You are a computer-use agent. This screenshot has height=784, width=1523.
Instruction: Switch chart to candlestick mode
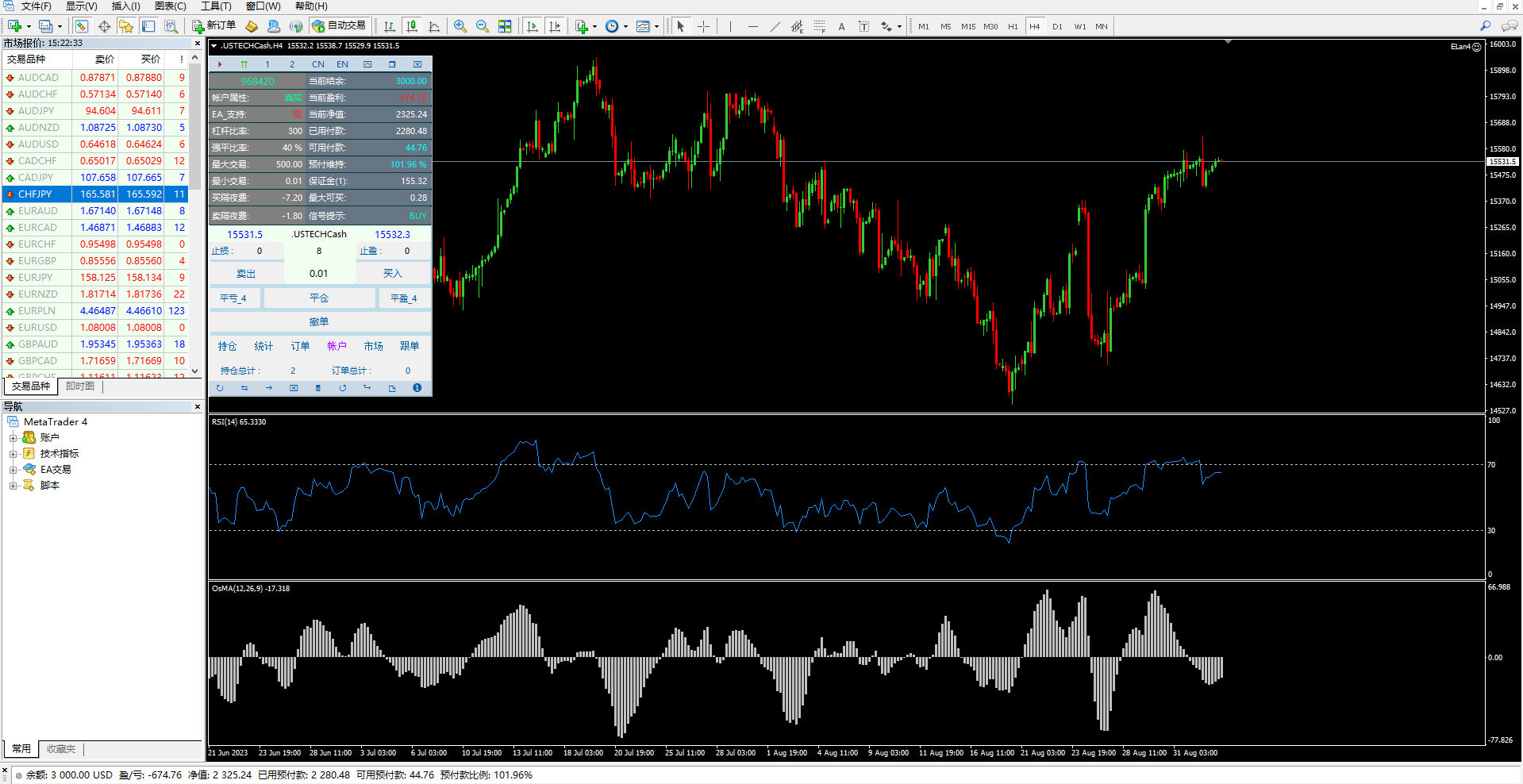coord(412,26)
